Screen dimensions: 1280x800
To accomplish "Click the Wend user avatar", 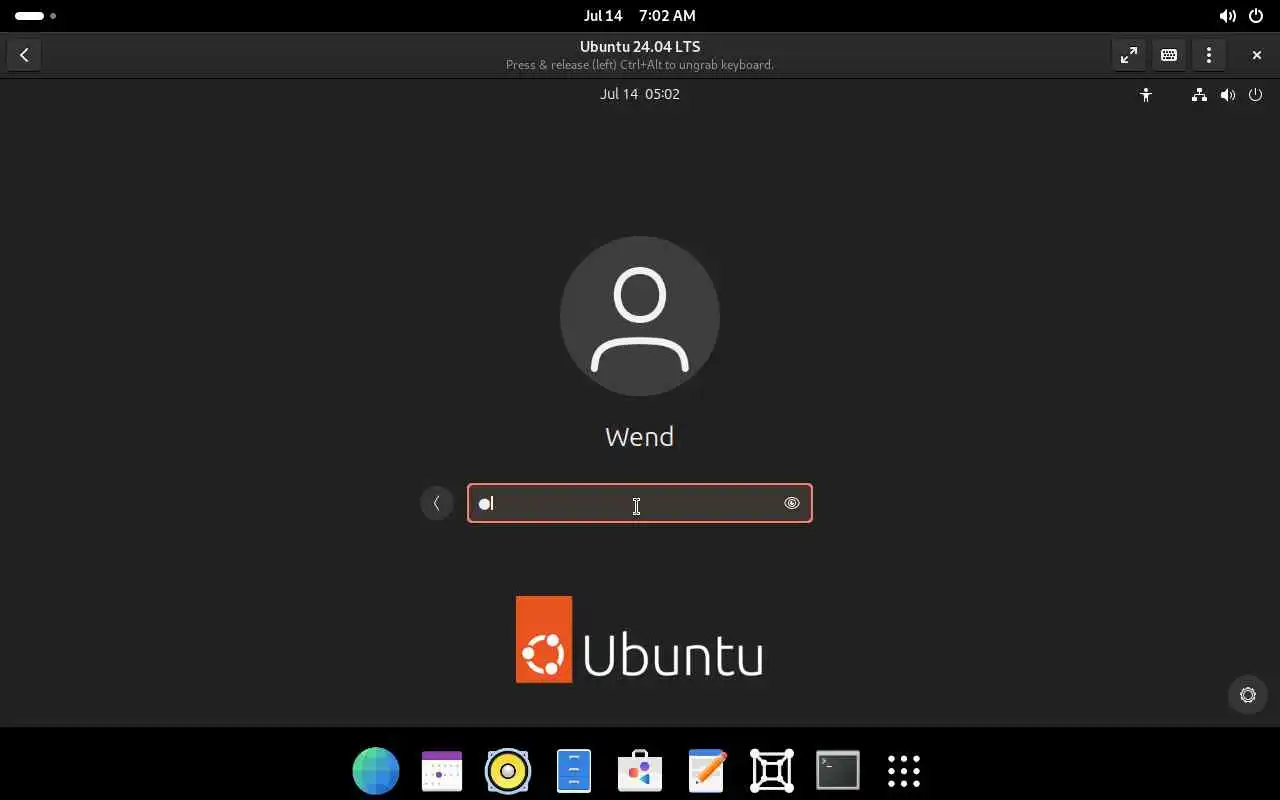I will (640, 316).
